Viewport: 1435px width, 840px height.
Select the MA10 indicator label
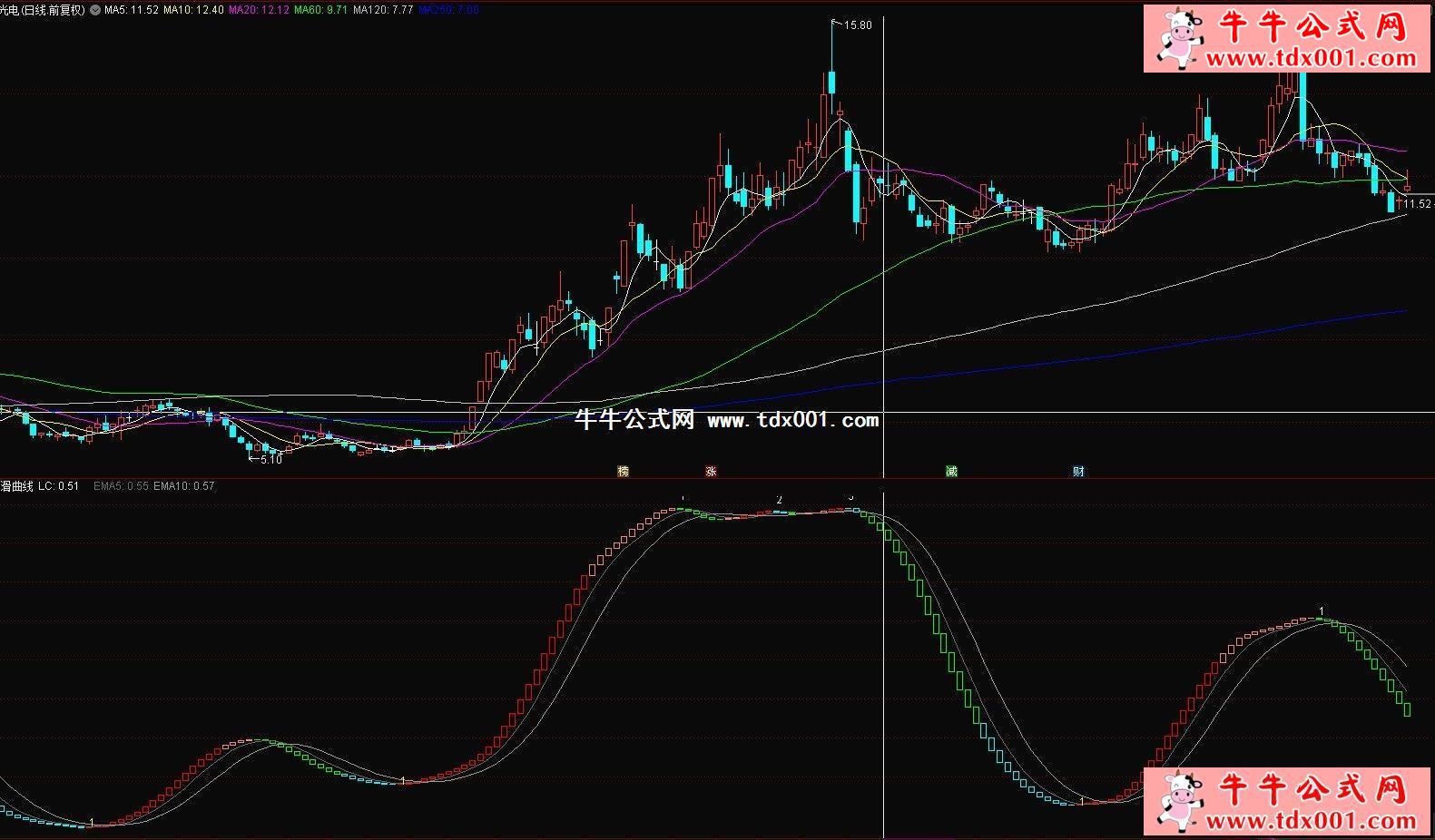click(x=193, y=10)
